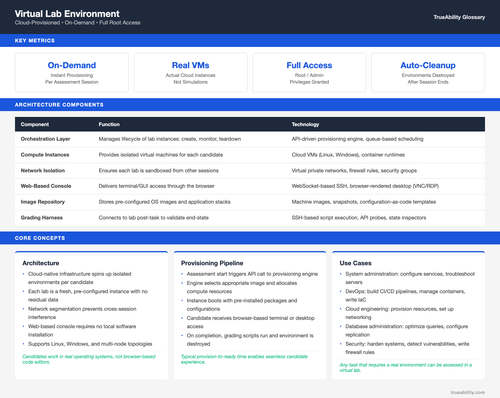The height and width of the screenshot is (398, 500).
Task: Click the Provisioning Pipeline card heading
Action: pyautogui.click(x=212, y=263)
